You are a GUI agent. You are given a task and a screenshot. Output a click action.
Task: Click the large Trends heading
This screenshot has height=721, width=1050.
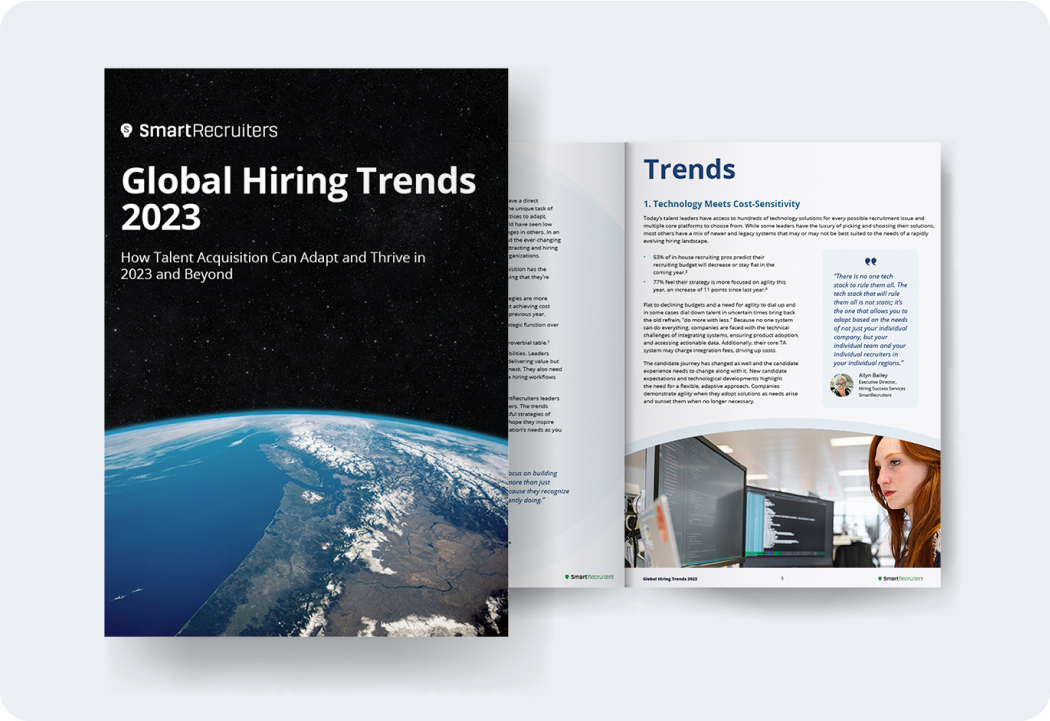point(689,170)
